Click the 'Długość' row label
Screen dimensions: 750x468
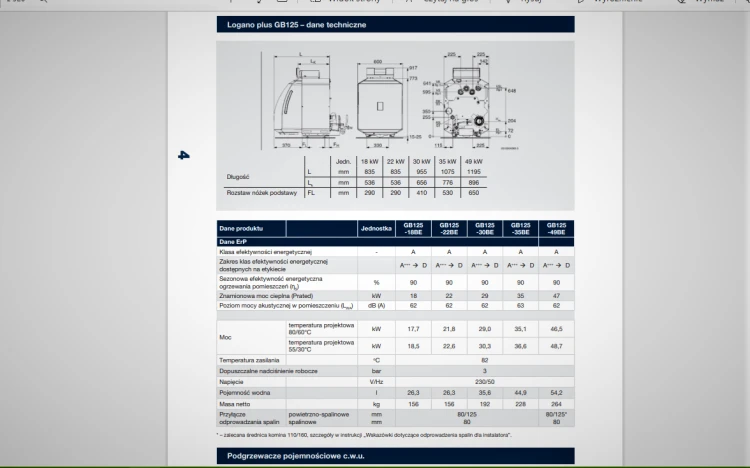[238, 177]
